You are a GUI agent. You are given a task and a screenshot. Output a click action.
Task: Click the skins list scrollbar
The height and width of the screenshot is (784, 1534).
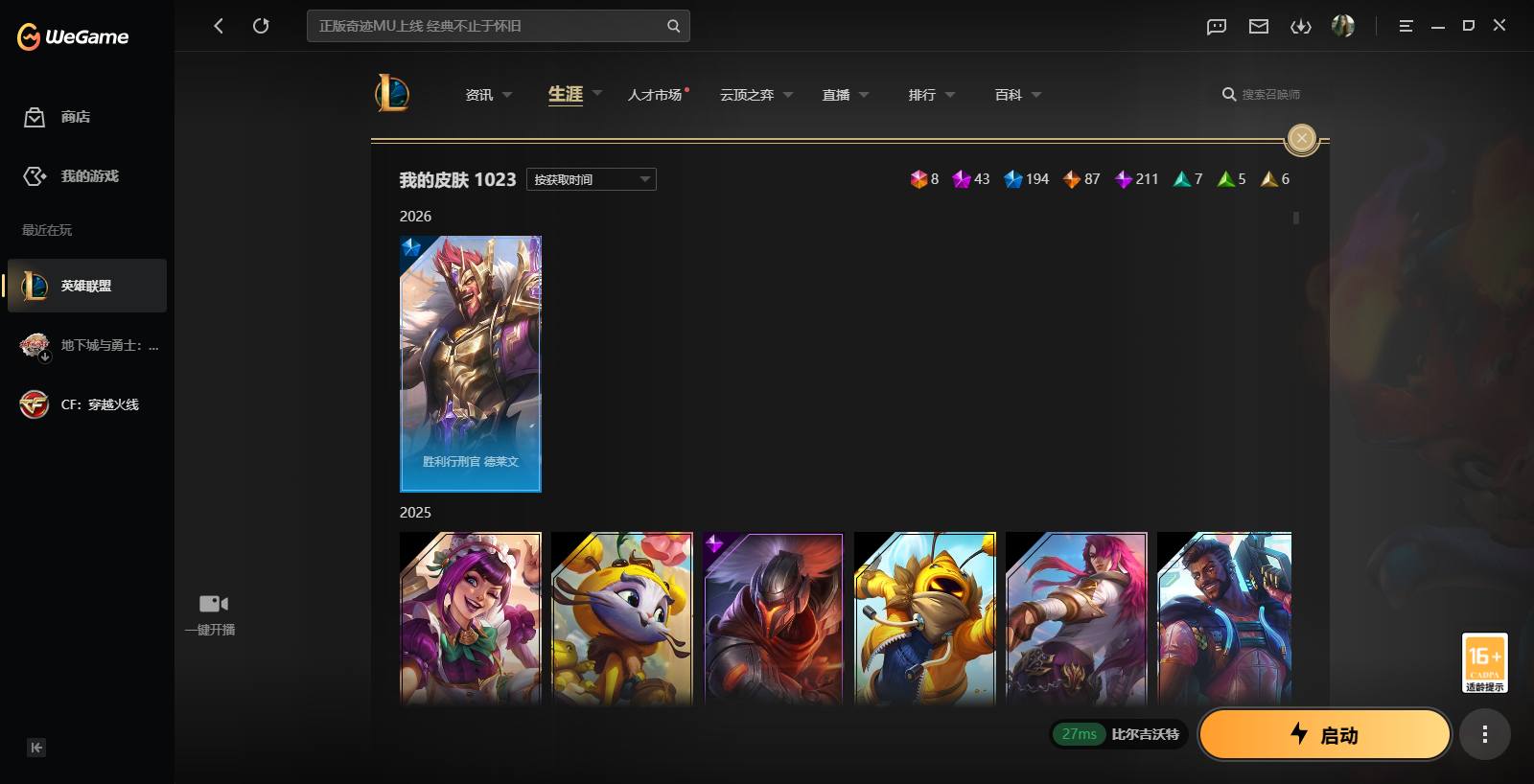point(1296,218)
